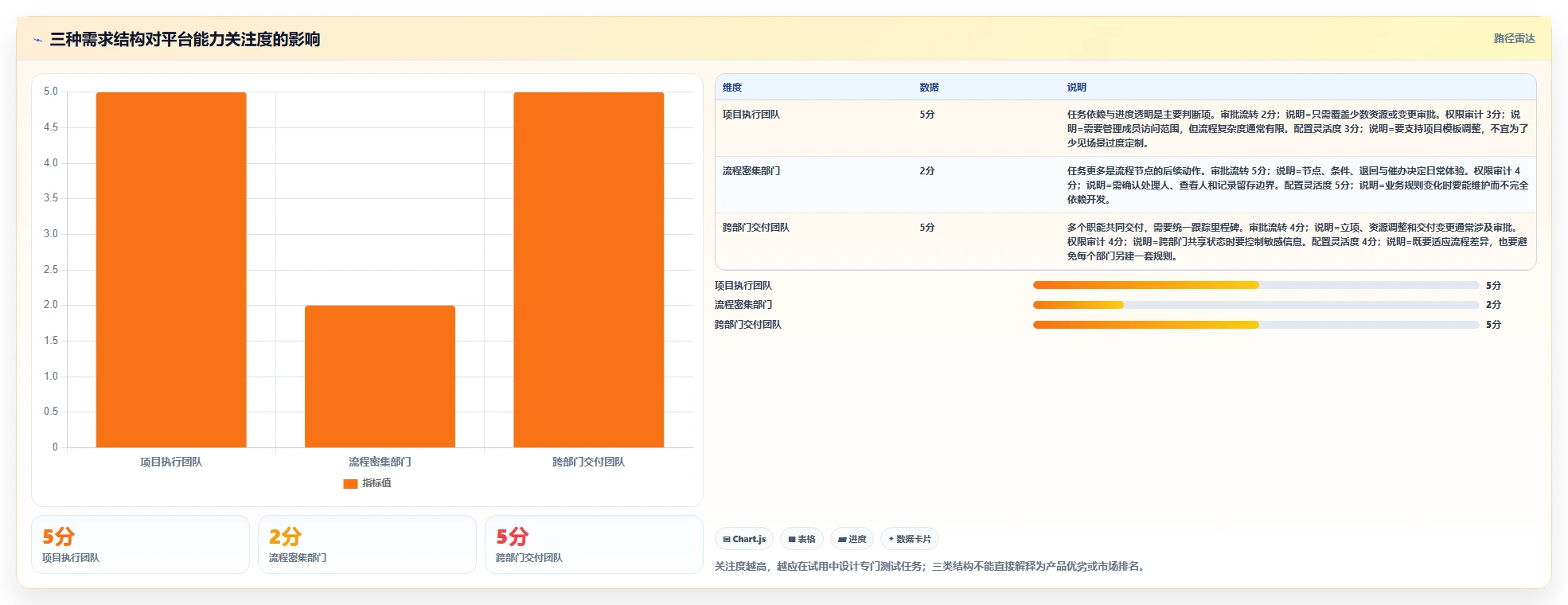1568x605 pixels.
Task: Click the 进度 tag chip
Action: click(852, 539)
